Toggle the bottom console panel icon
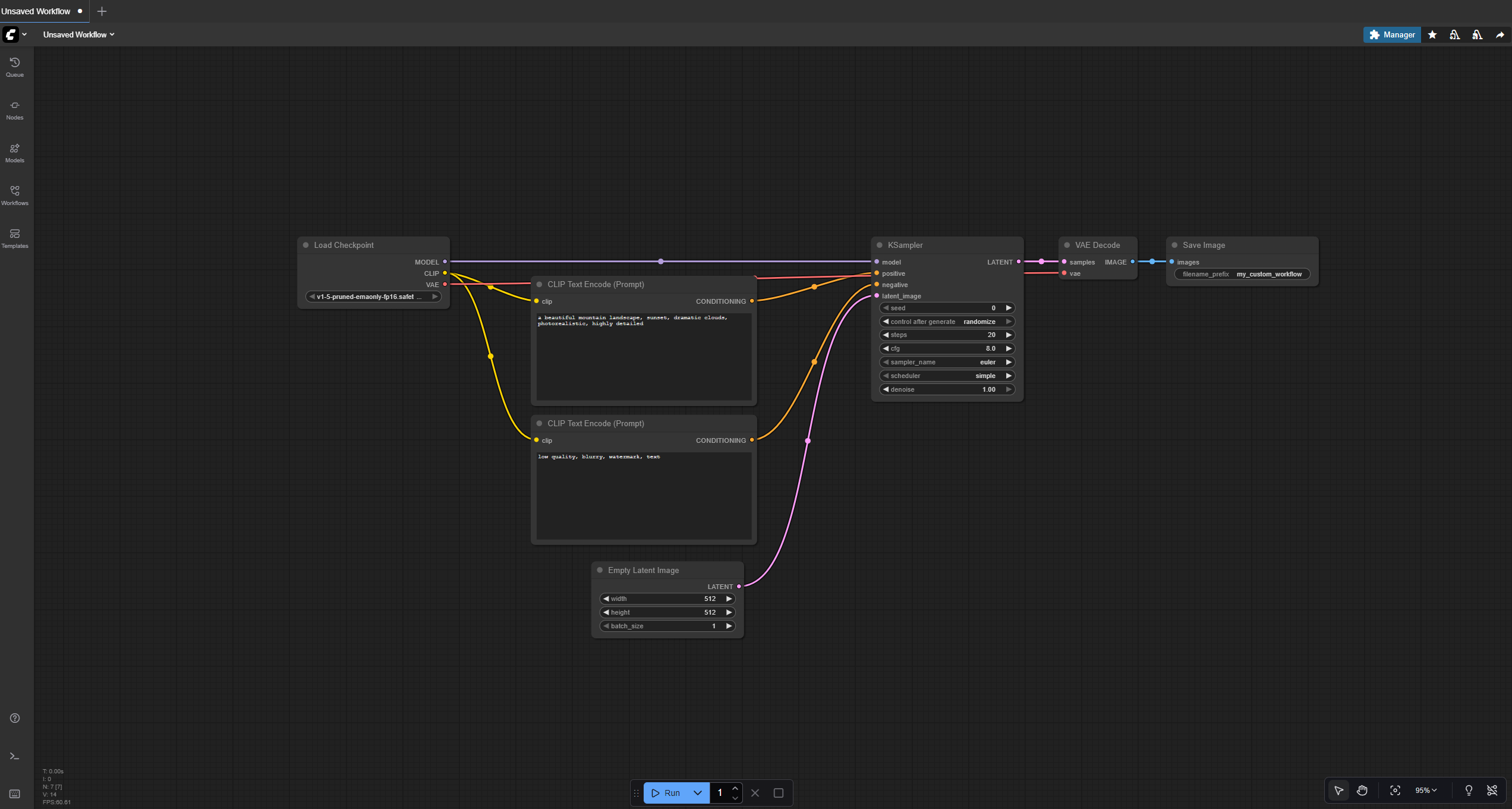Viewport: 1512px width, 809px height. (15, 756)
